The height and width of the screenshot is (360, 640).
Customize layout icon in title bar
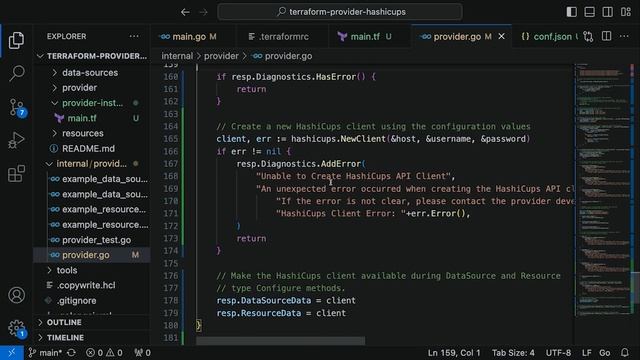click(626, 12)
